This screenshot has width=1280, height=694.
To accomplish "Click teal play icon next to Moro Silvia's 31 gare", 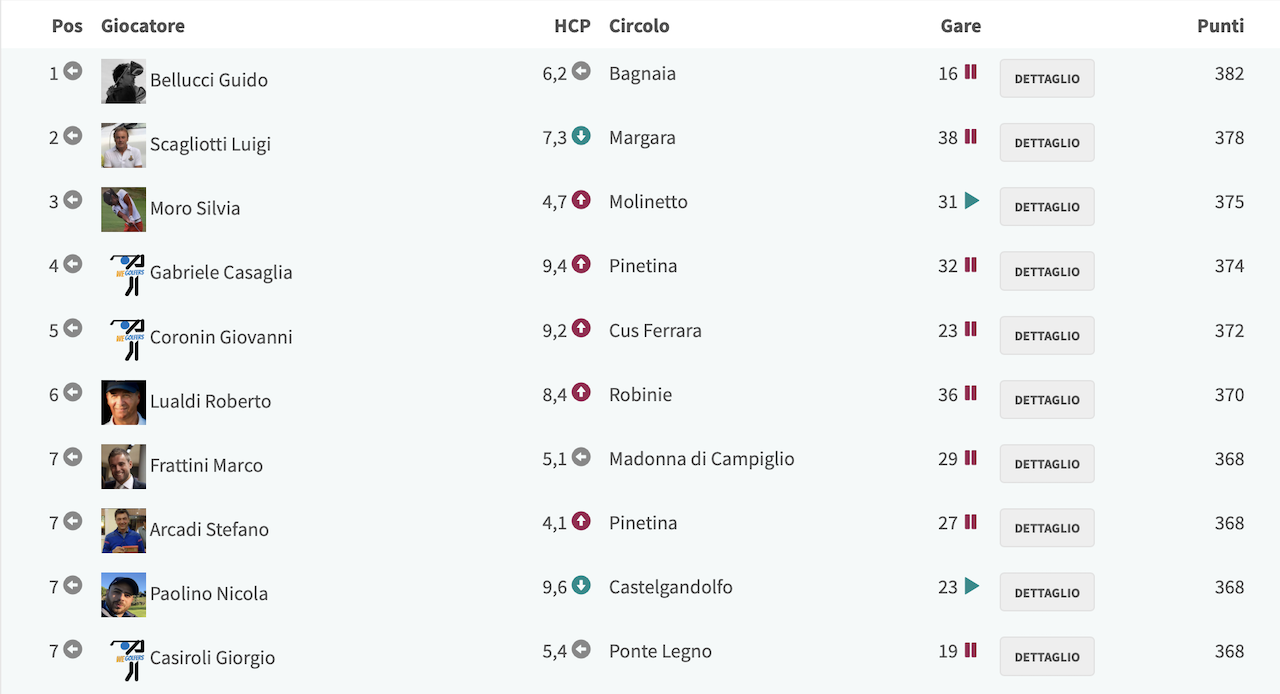I will tap(971, 201).
